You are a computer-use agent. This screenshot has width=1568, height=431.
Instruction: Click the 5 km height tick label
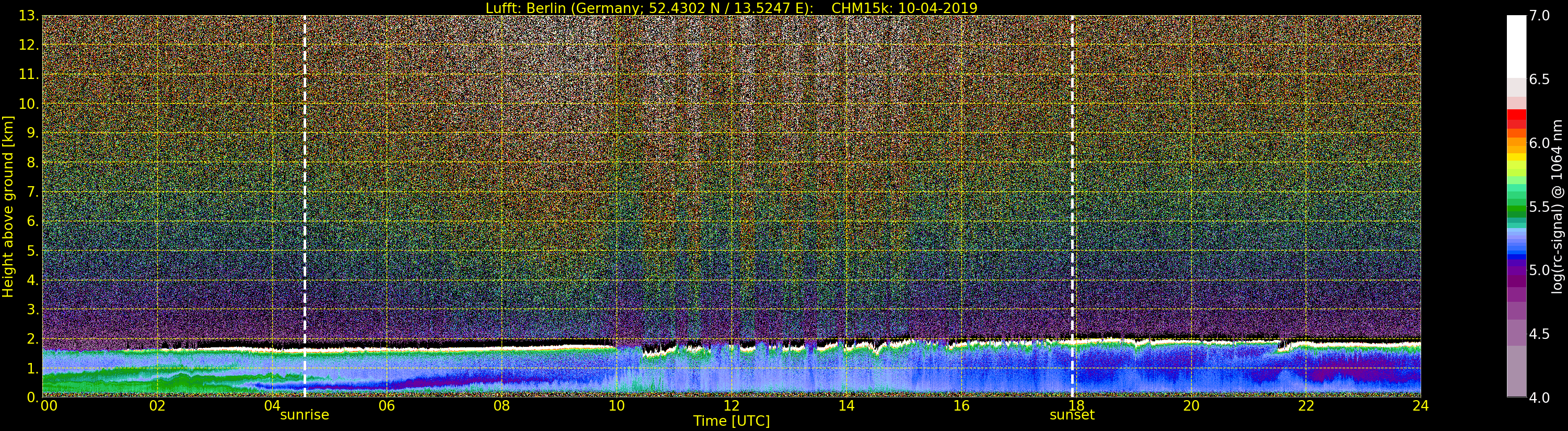(x=32, y=251)
